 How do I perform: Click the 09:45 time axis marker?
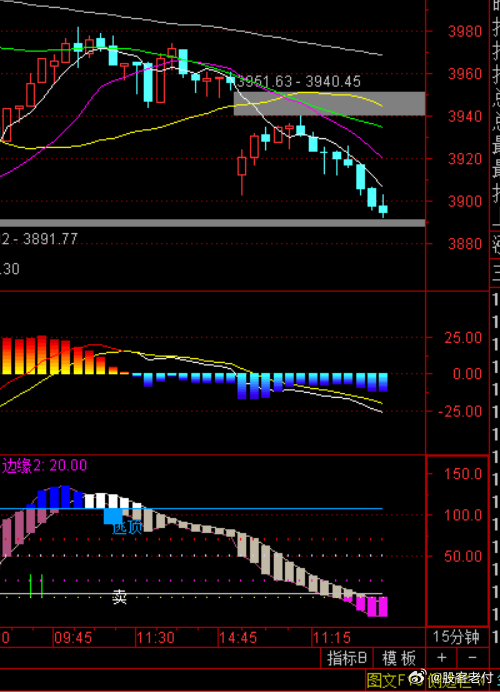[x=73, y=637]
